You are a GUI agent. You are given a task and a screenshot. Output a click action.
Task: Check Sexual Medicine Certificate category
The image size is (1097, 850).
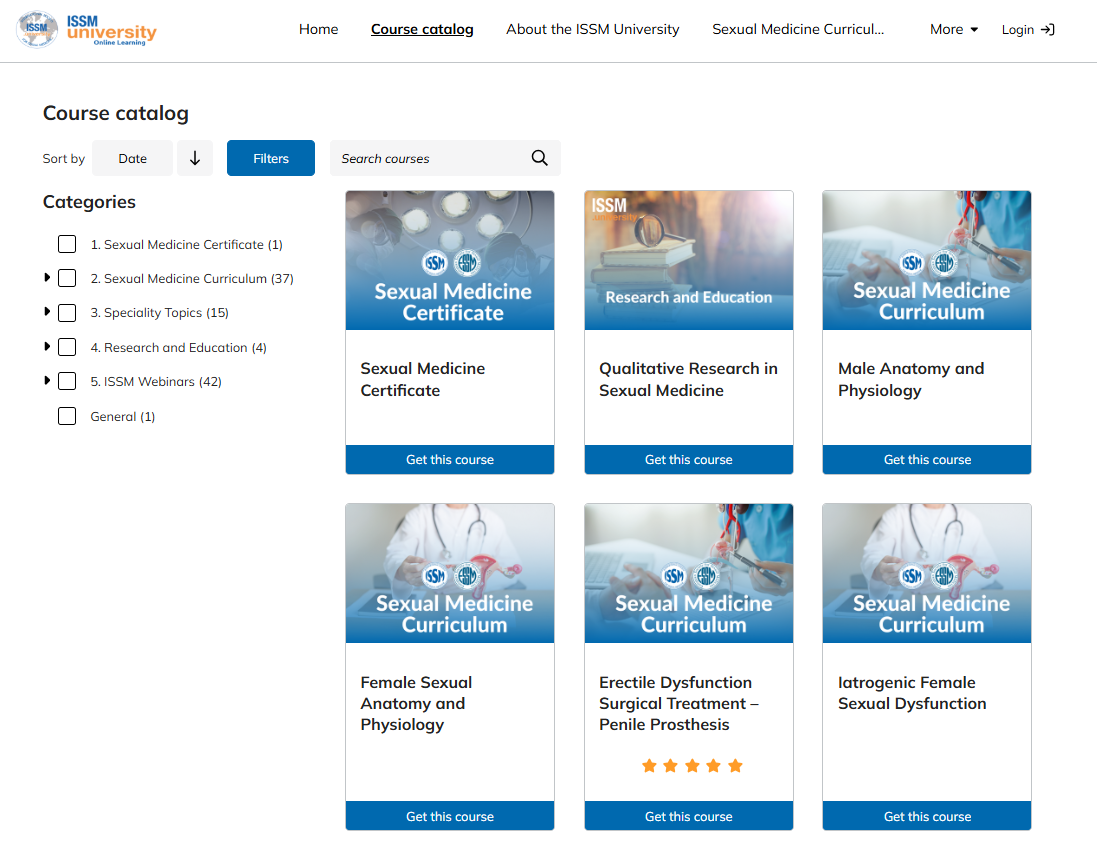pos(67,244)
